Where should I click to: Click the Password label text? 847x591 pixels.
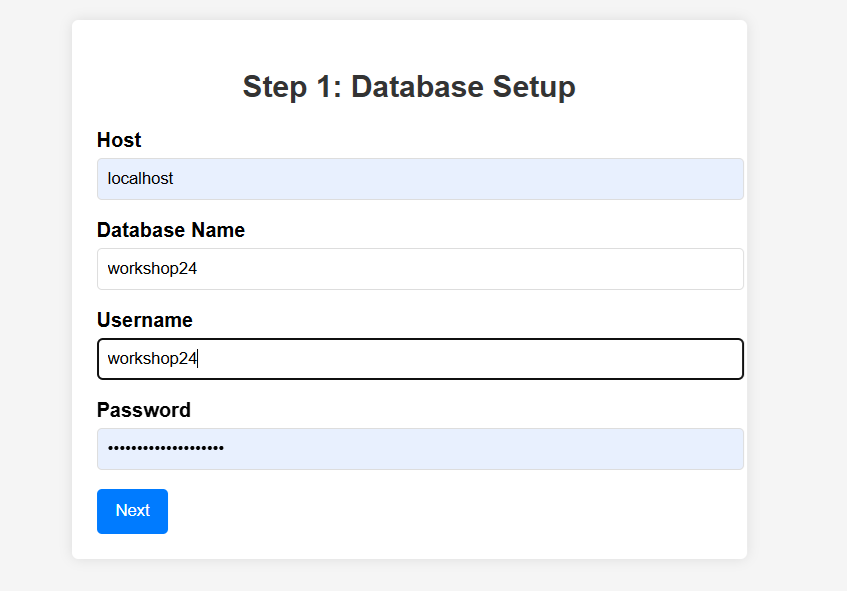tap(144, 410)
